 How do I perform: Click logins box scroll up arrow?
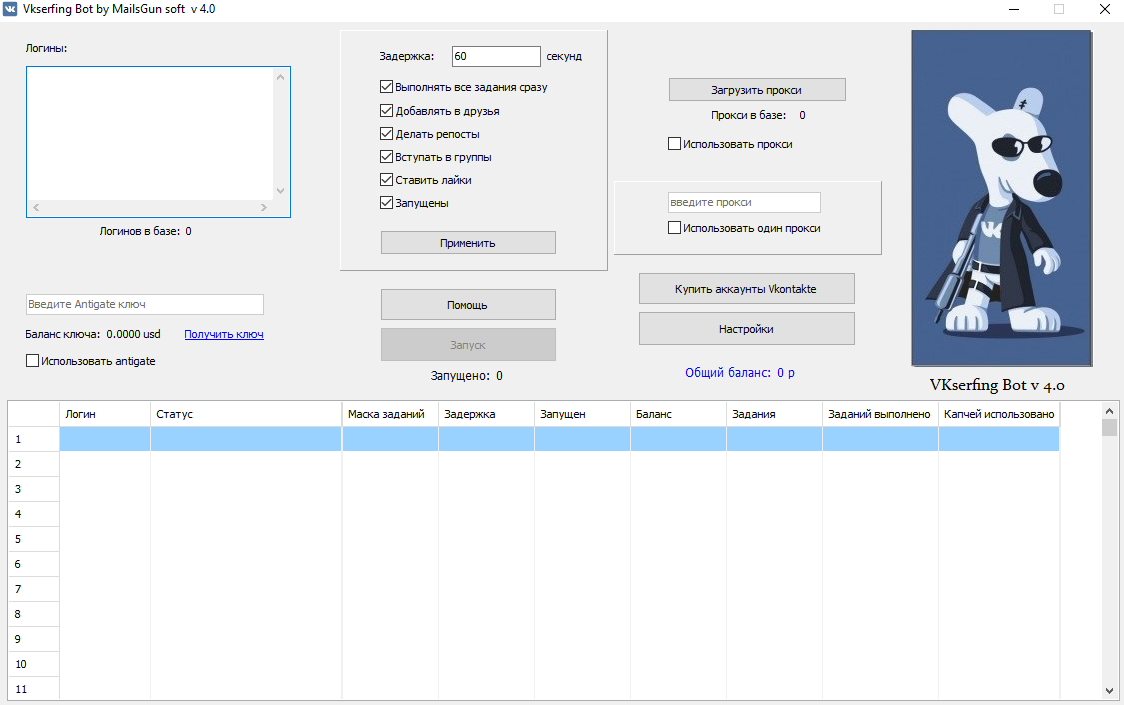(280, 77)
